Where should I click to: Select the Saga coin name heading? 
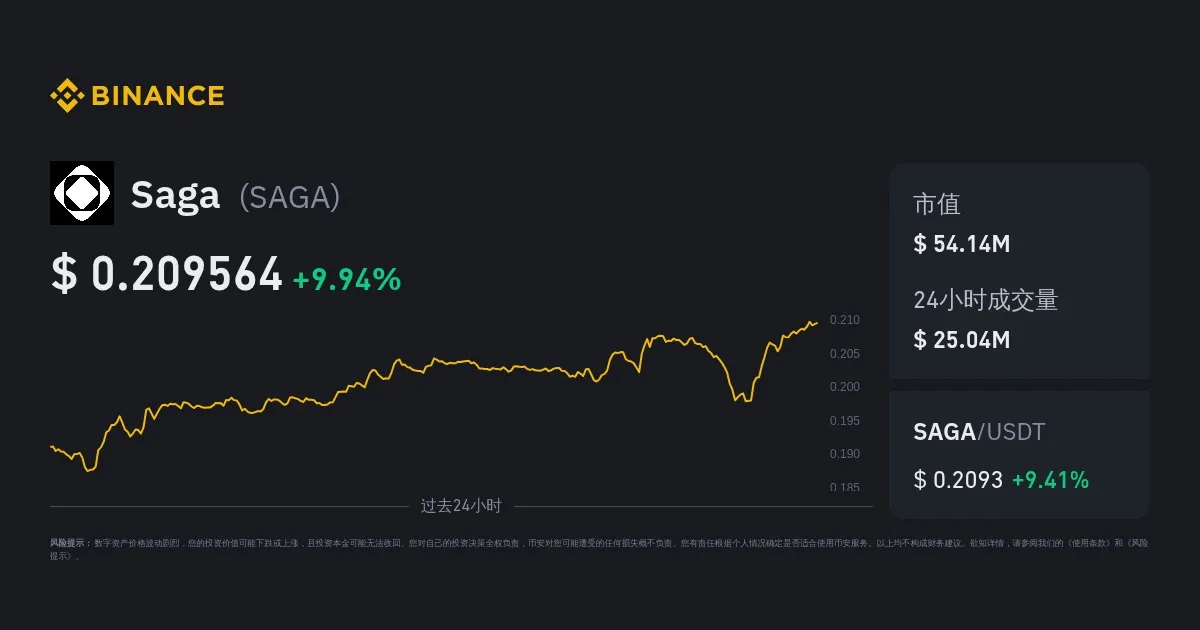(x=175, y=195)
